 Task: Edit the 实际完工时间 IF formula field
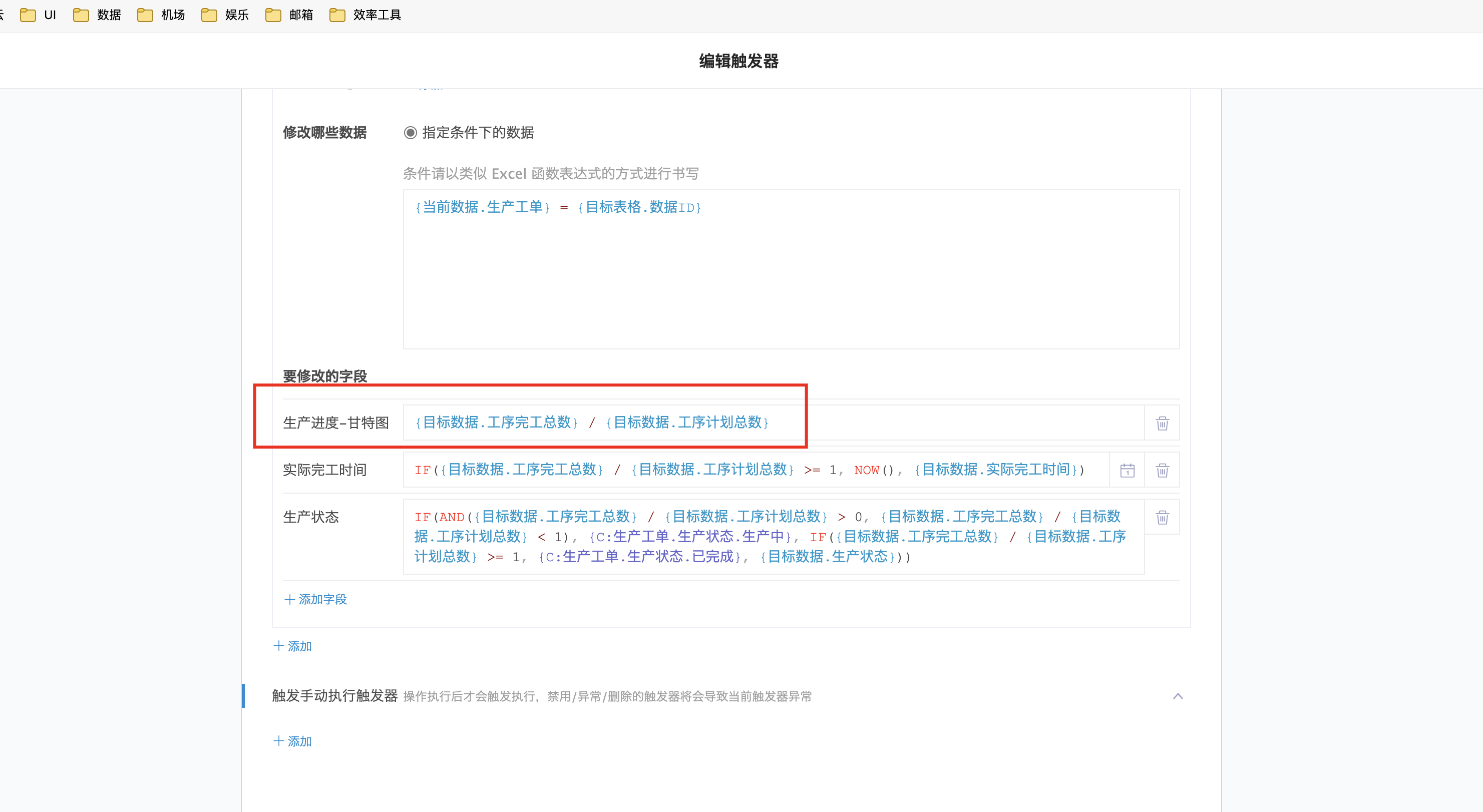tap(756, 470)
